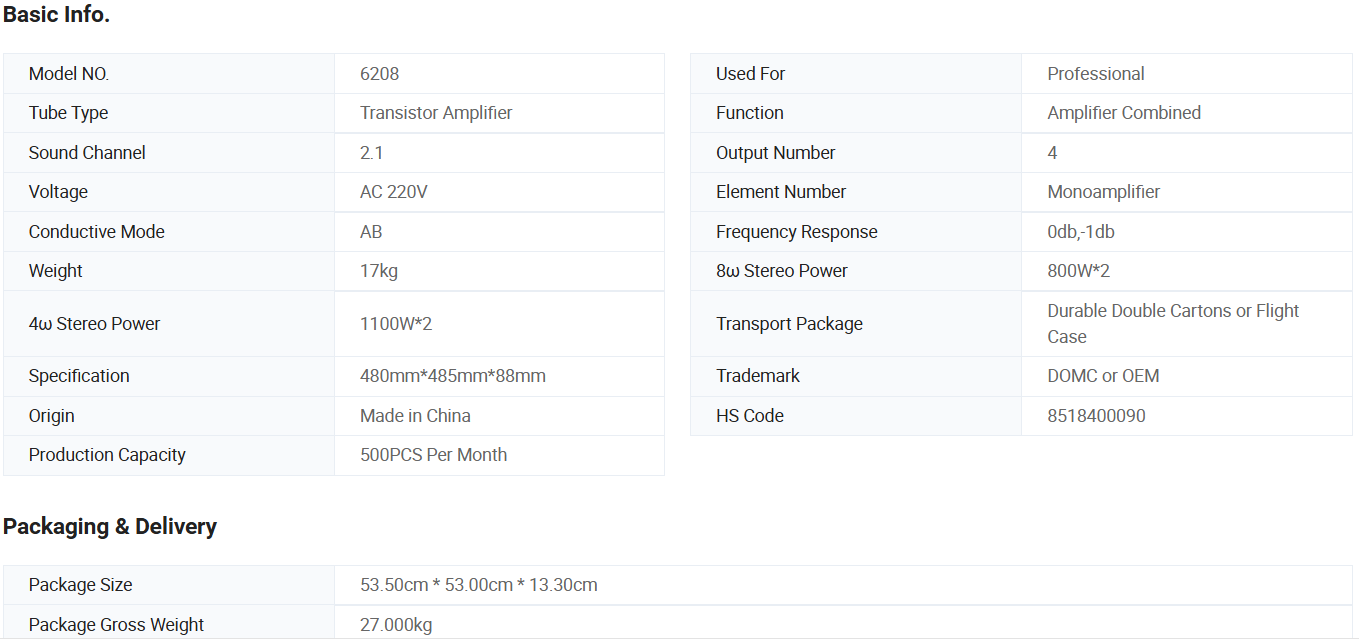
Task: Select the AC 220V voltage value
Action: pyautogui.click(x=394, y=192)
